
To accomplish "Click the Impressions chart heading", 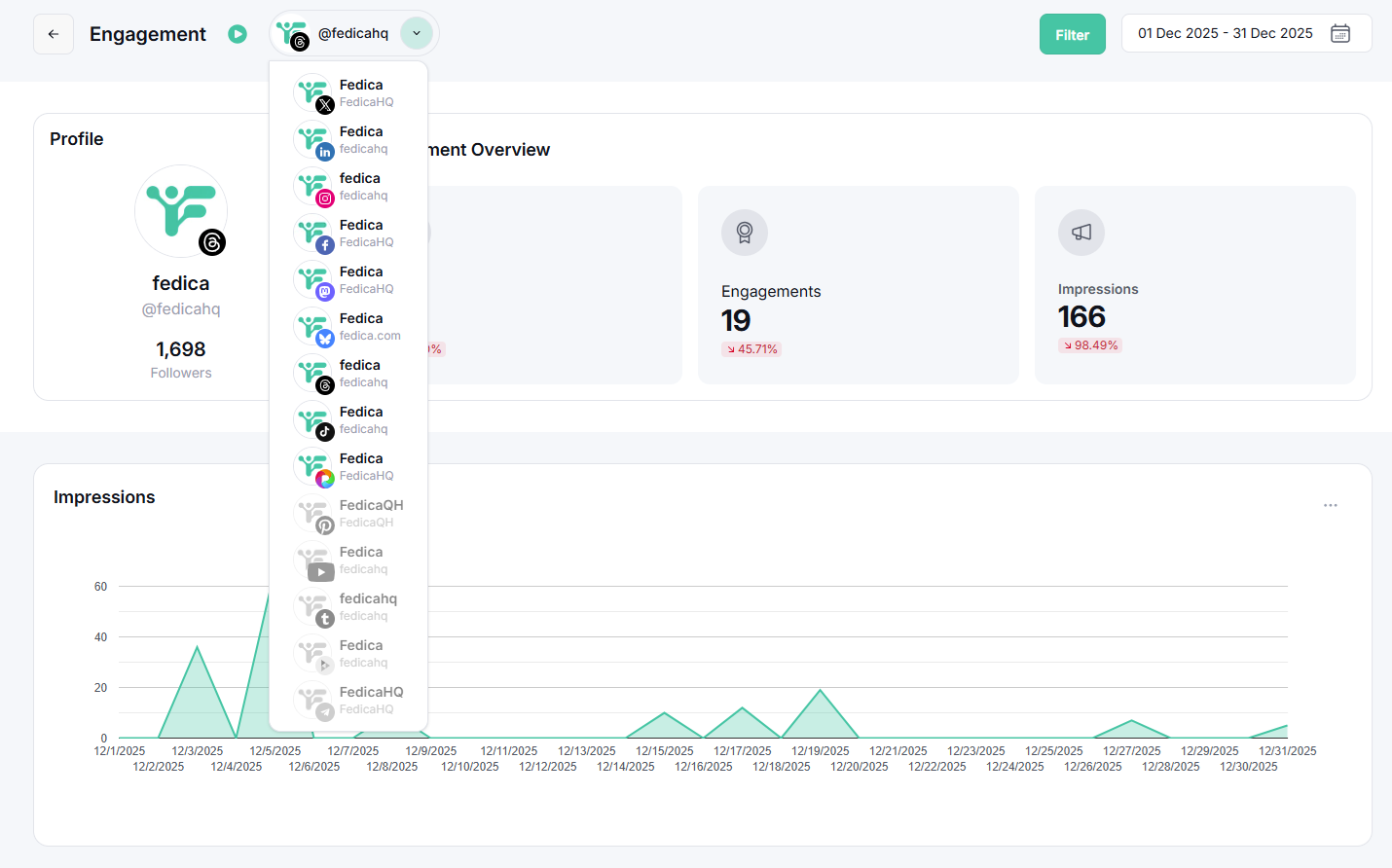I will [x=104, y=497].
